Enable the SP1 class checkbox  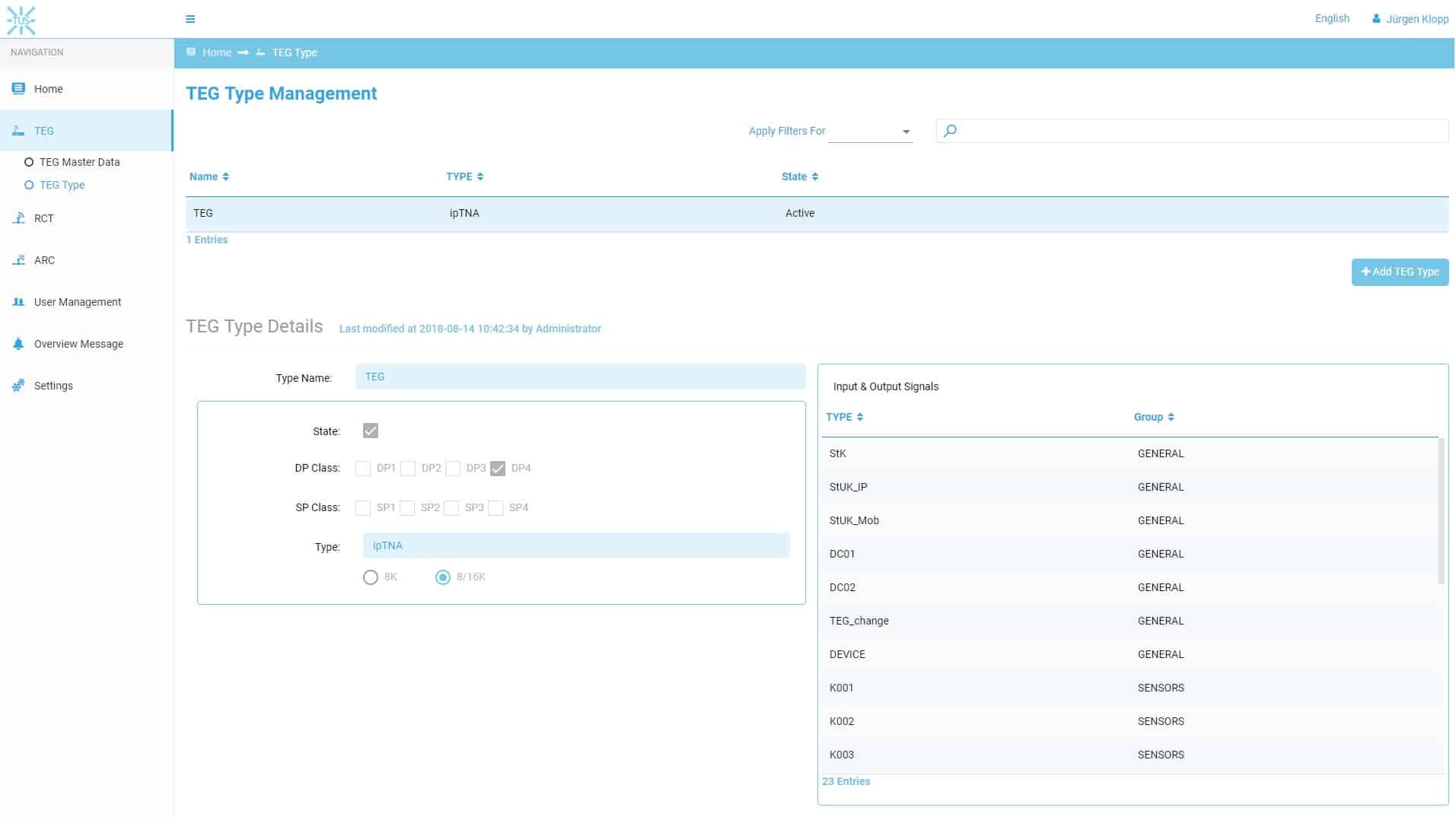coord(363,508)
